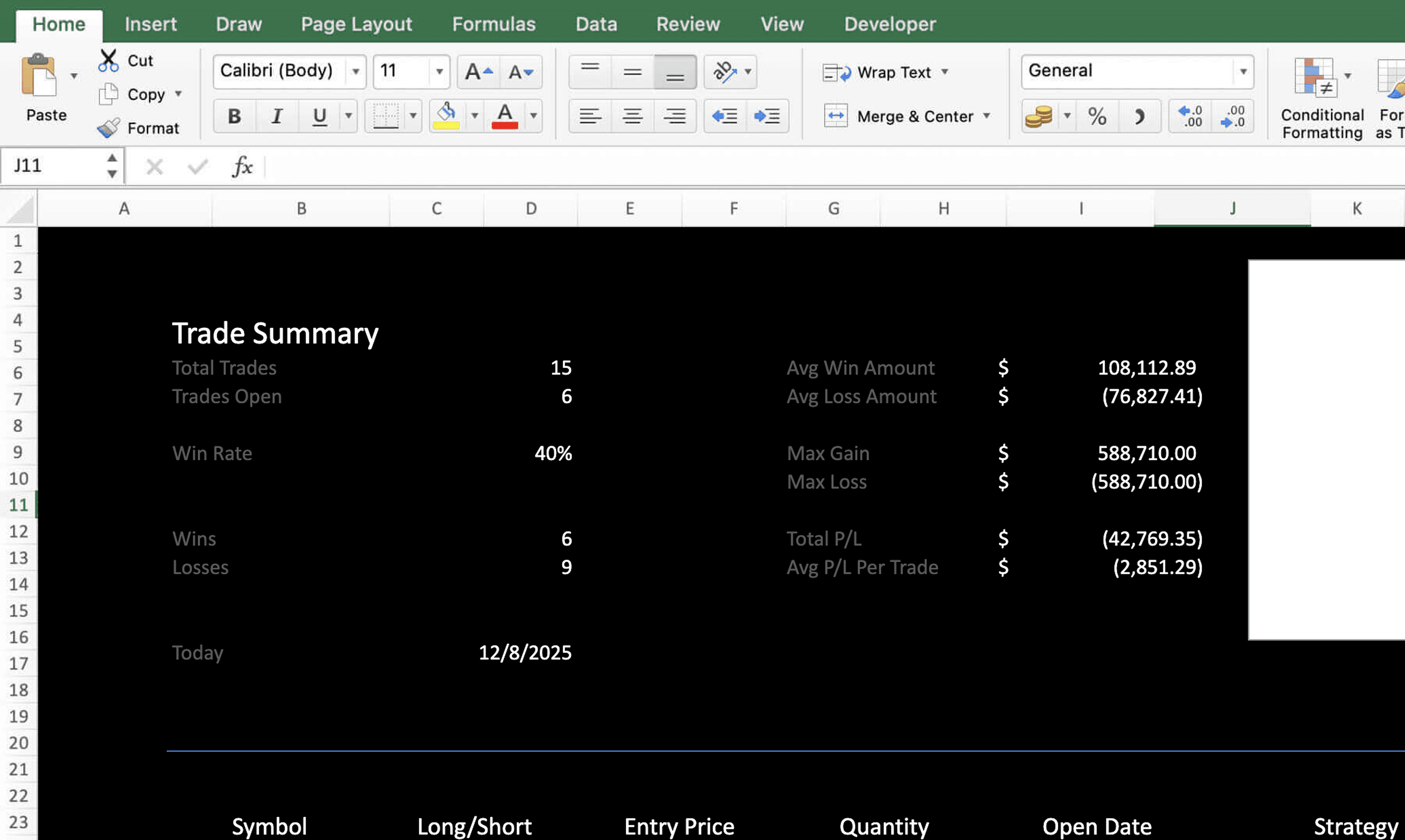The image size is (1405, 840).
Task: Click the text orientation icon
Action: [724, 72]
